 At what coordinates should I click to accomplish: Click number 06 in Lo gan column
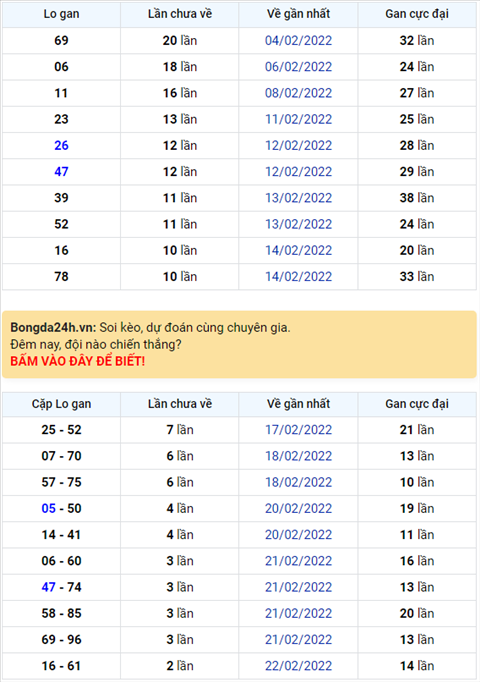(x=61, y=67)
